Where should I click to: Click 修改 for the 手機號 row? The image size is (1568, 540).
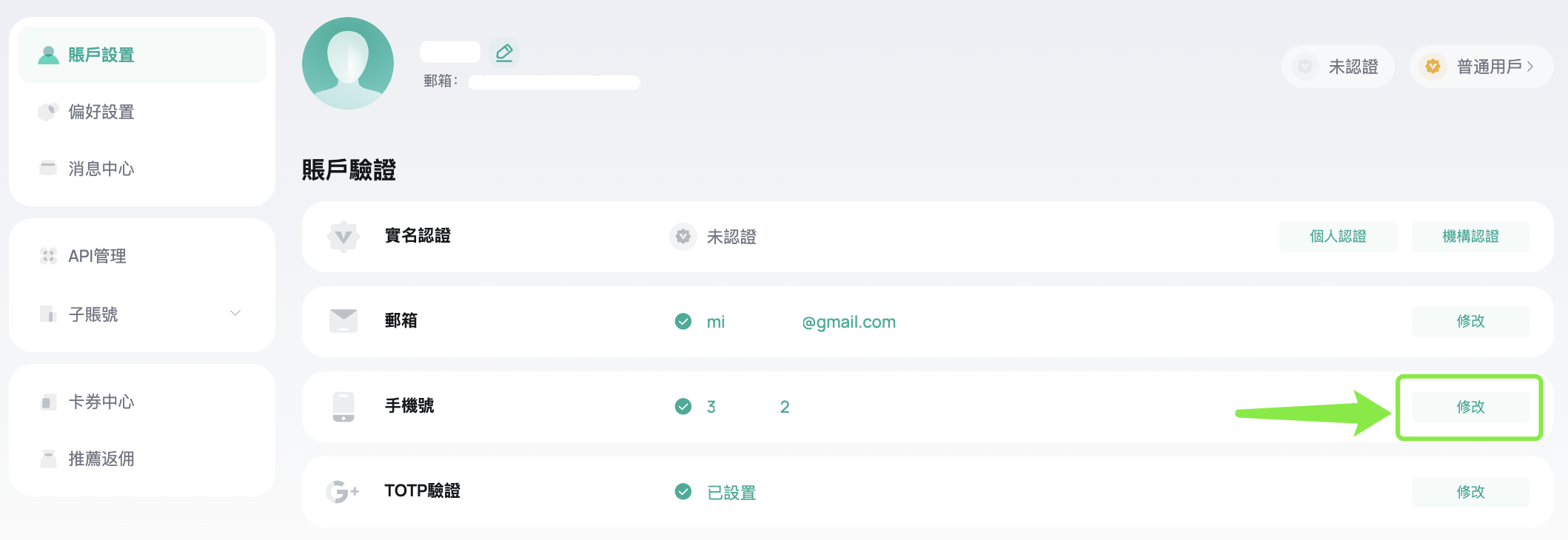click(x=1470, y=407)
